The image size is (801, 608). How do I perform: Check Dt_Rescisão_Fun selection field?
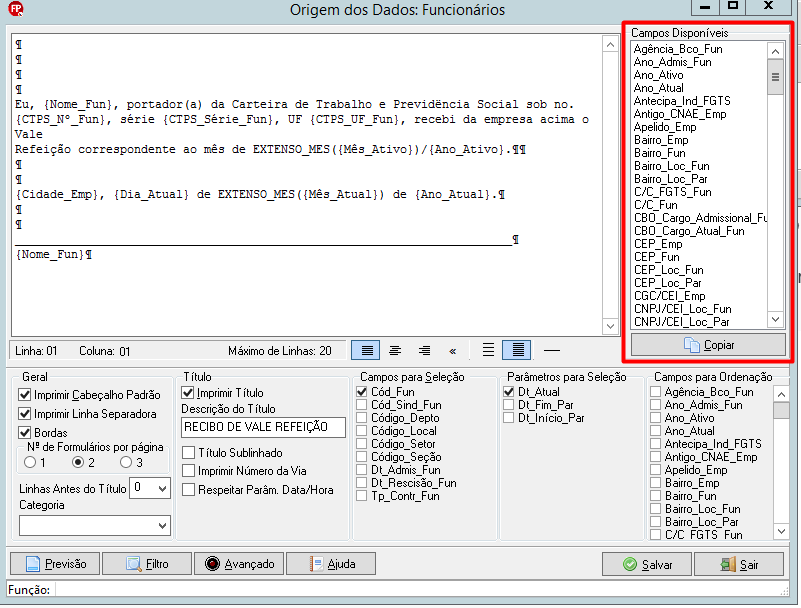362,483
